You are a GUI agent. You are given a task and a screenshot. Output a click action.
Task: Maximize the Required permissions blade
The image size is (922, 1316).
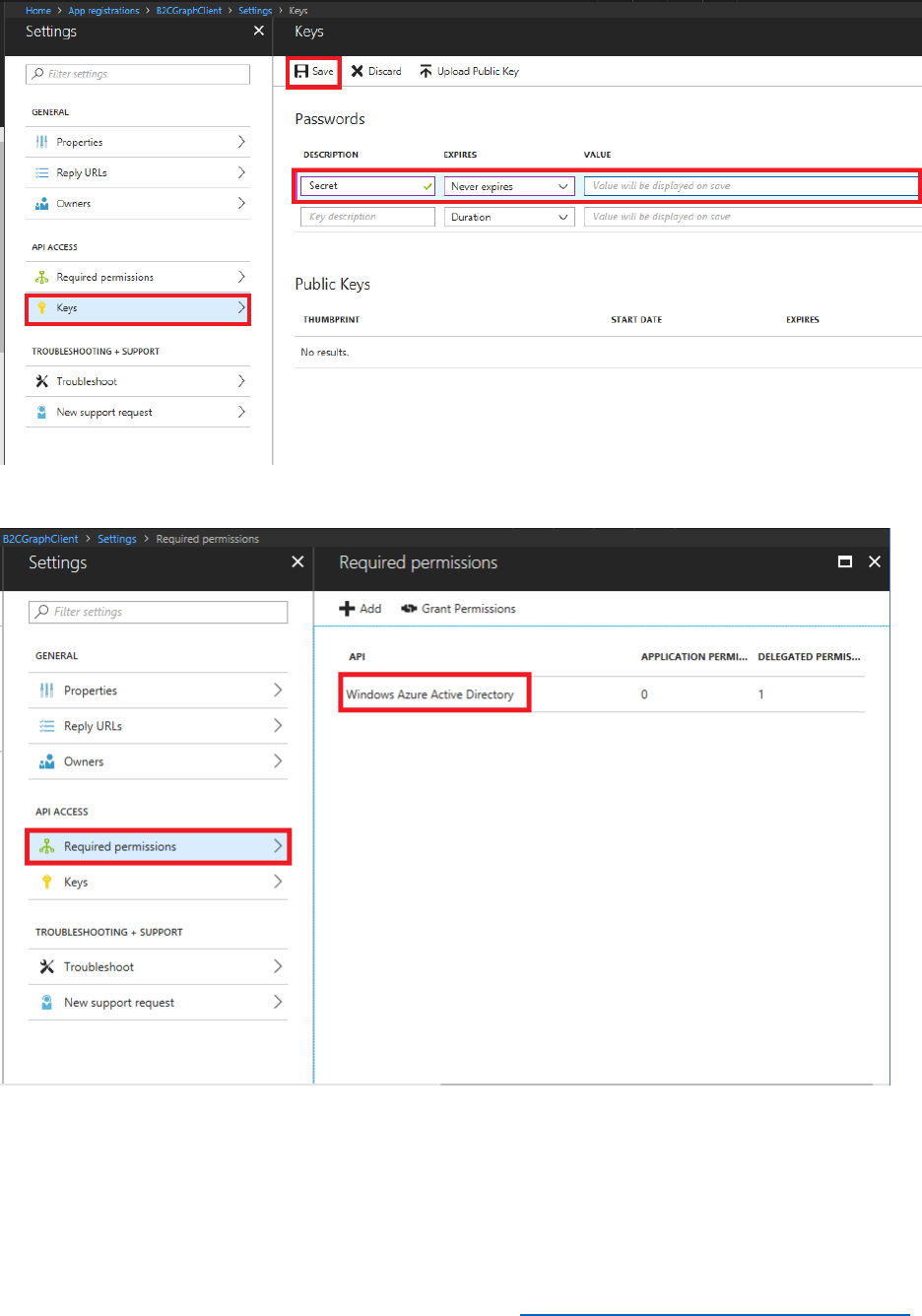[844, 561]
